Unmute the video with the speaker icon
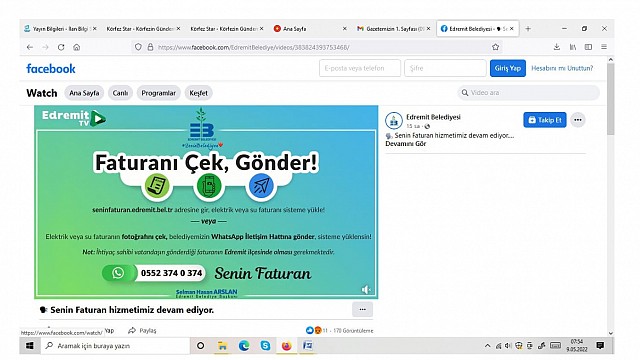This screenshot has width=640, height=360. tap(366, 289)
